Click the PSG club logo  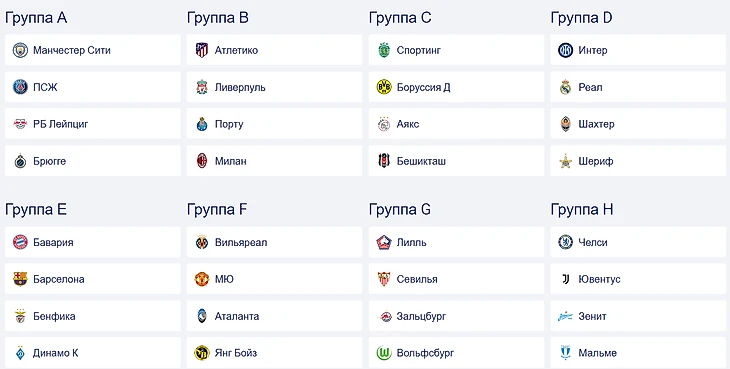click(x=20, y=87)
